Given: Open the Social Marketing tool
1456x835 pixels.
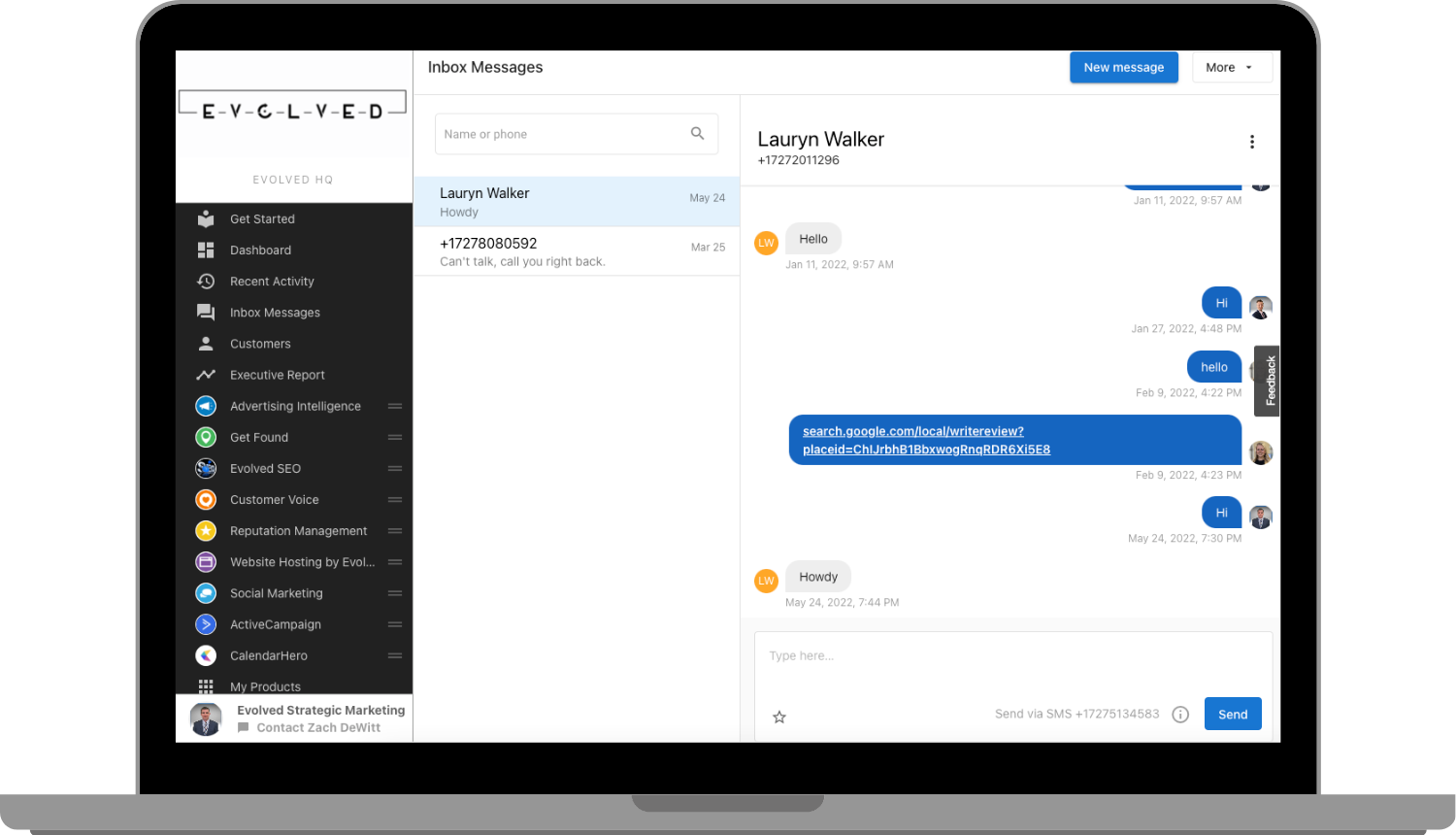Looking at the screenshot, I should pos(276,592).
